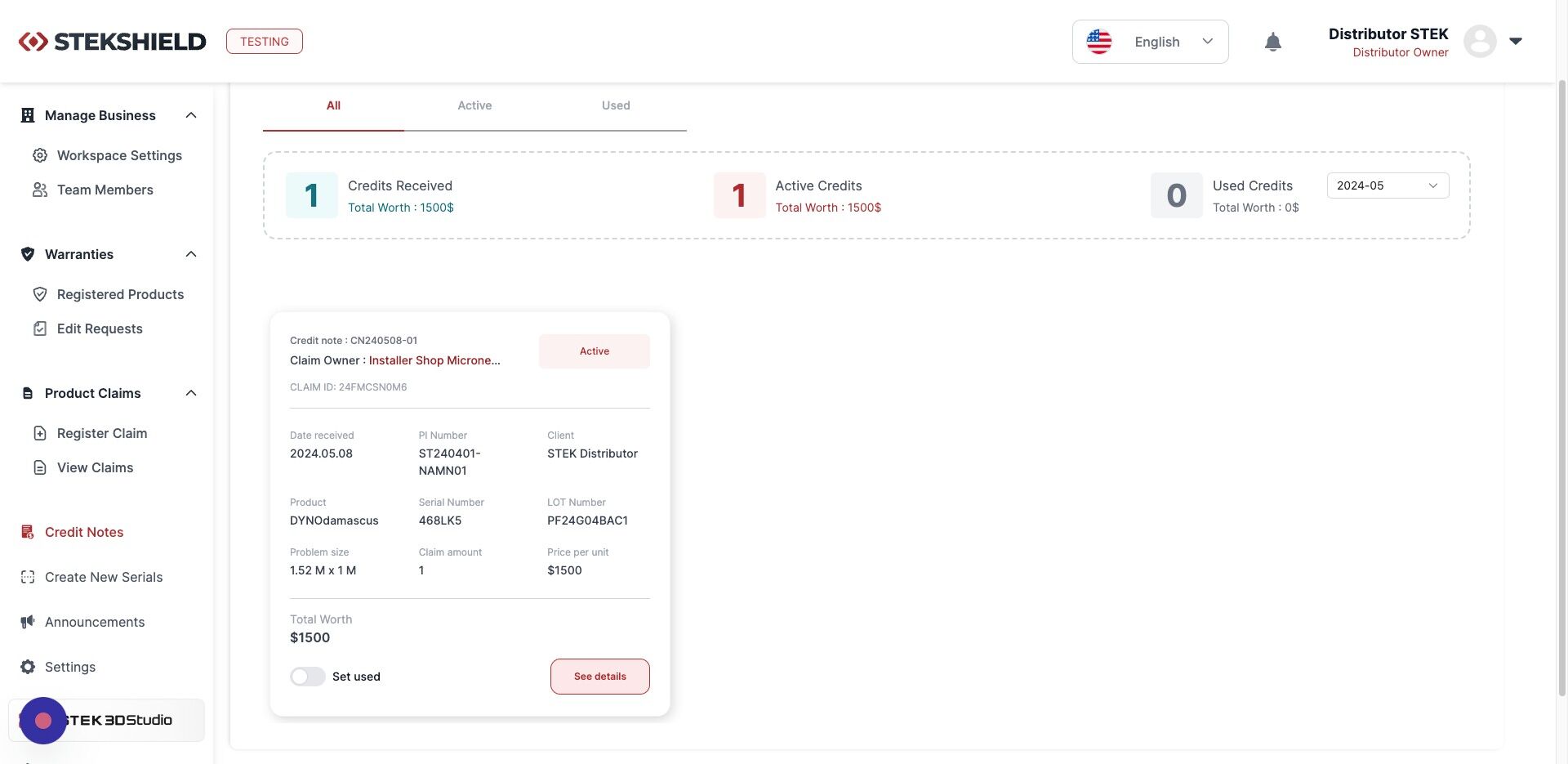
Task: Click the TESTING badge
Action: pos(265,42)
